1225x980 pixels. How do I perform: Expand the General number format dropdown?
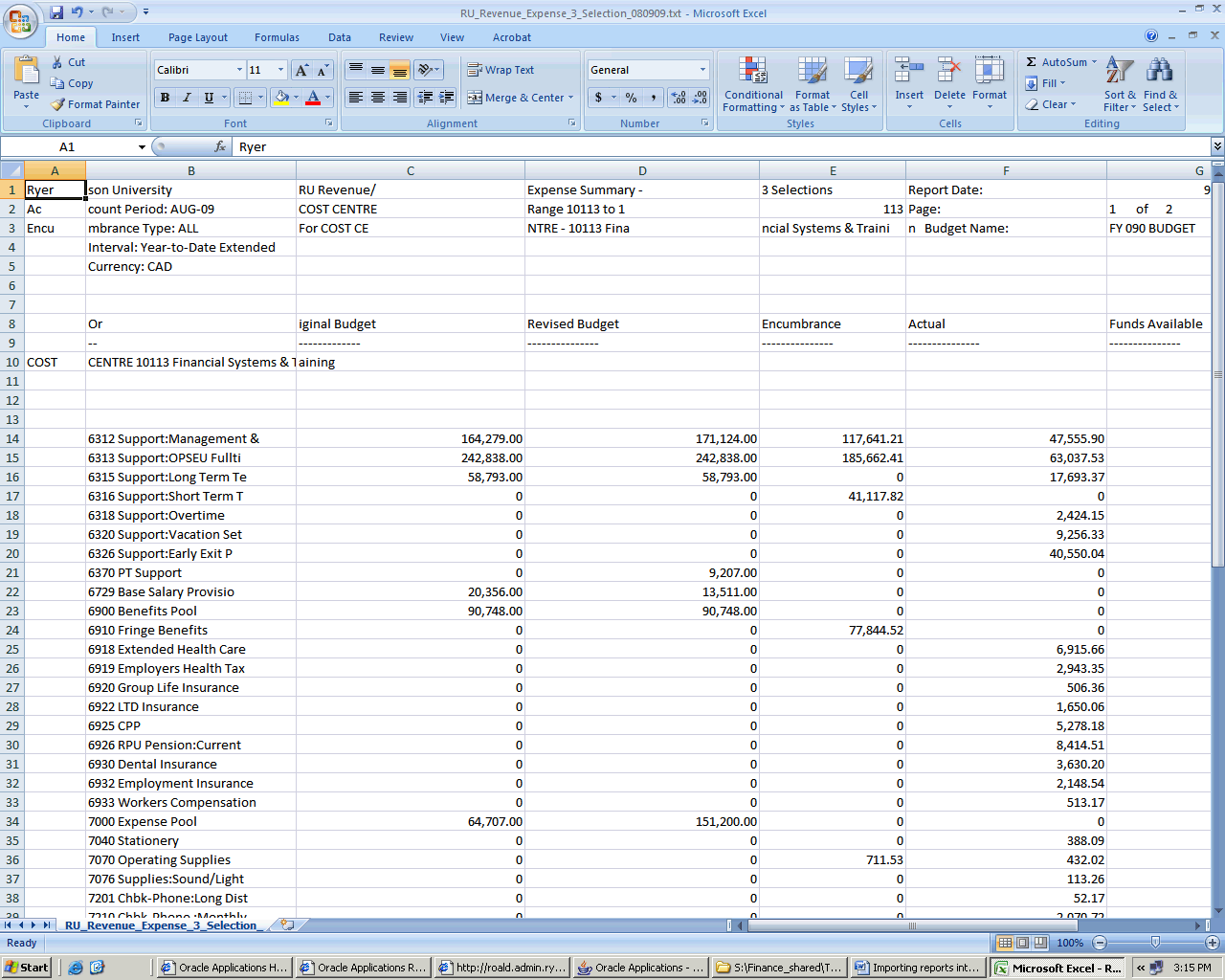click(702, 70)
